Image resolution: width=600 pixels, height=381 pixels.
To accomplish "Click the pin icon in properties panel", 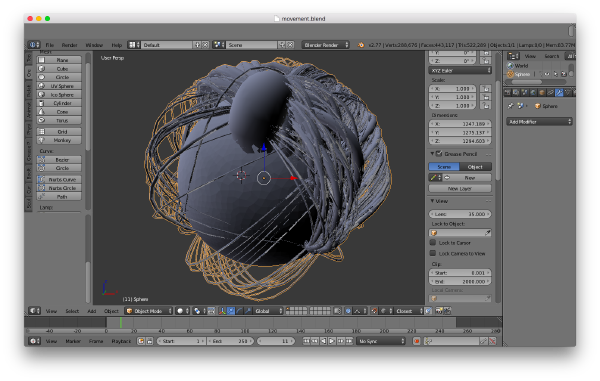I will (510, 106).
